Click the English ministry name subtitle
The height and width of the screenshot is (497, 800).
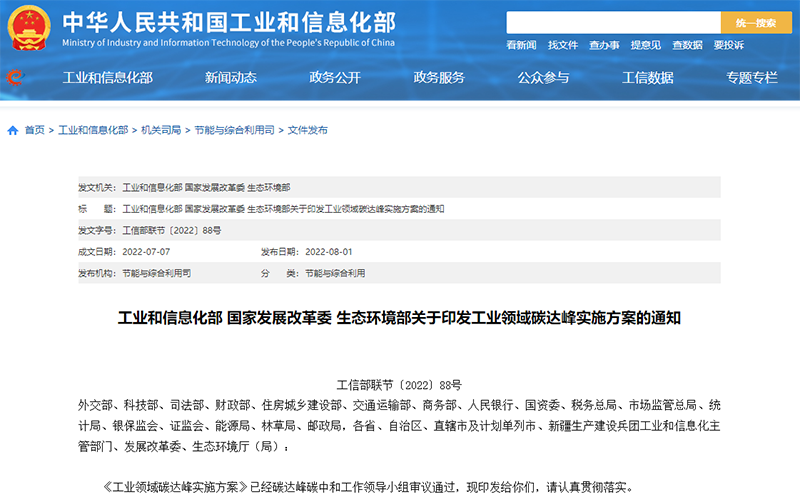point(229,43)
